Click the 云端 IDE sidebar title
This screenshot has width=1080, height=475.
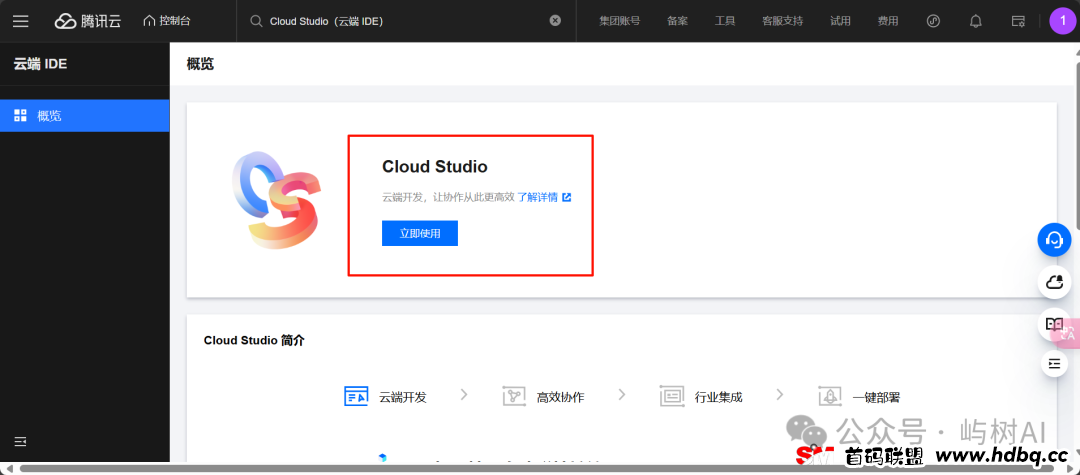click(40, 64)
